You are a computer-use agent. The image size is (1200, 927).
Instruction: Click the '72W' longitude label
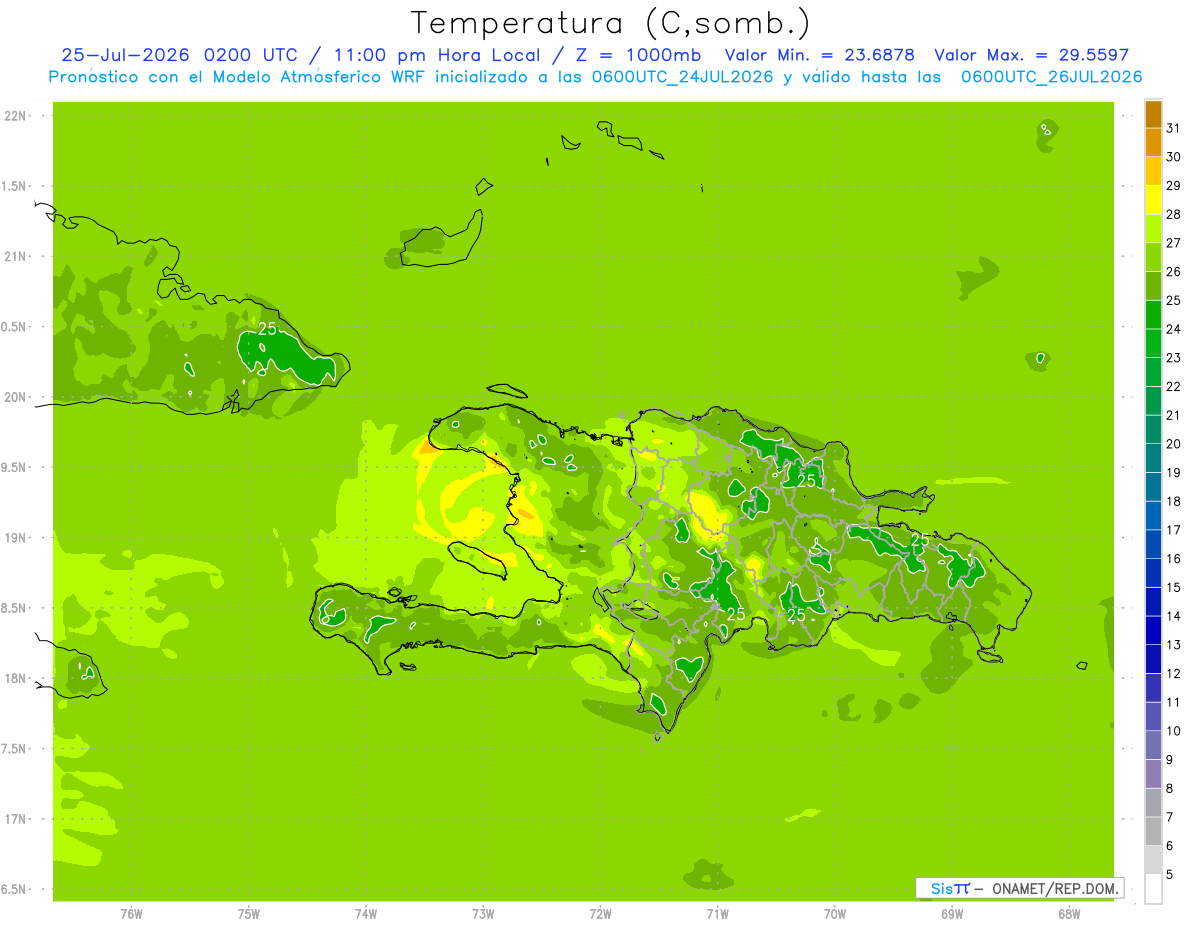click(600, 913)
